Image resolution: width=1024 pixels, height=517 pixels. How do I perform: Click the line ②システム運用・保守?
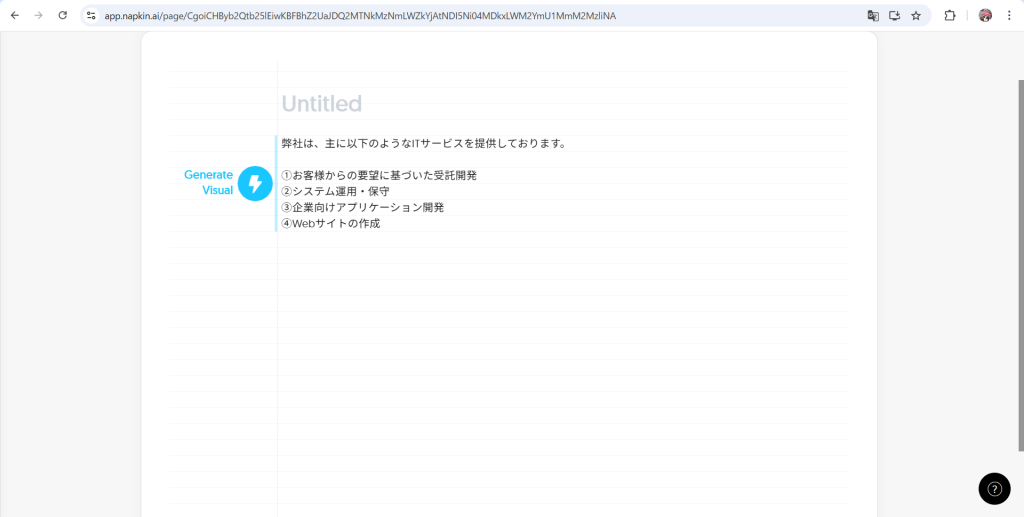(x=335, y=191)
